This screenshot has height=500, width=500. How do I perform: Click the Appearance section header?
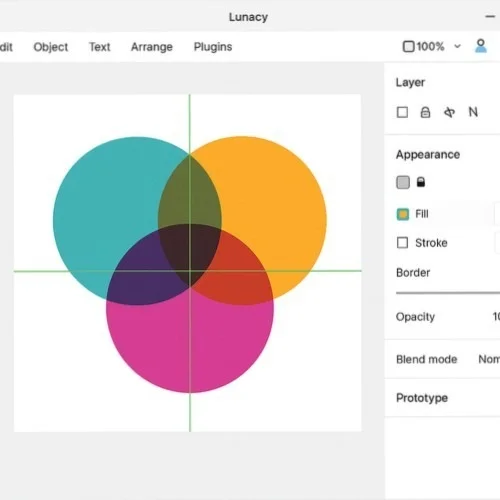coord(428,155)
